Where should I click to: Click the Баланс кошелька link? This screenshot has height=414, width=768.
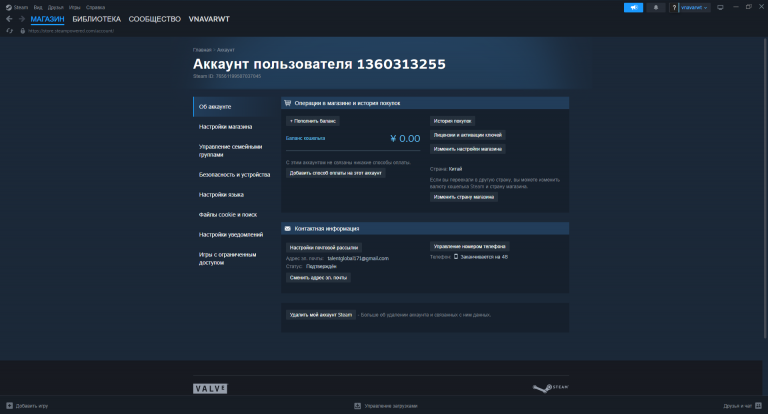[305, 138]
